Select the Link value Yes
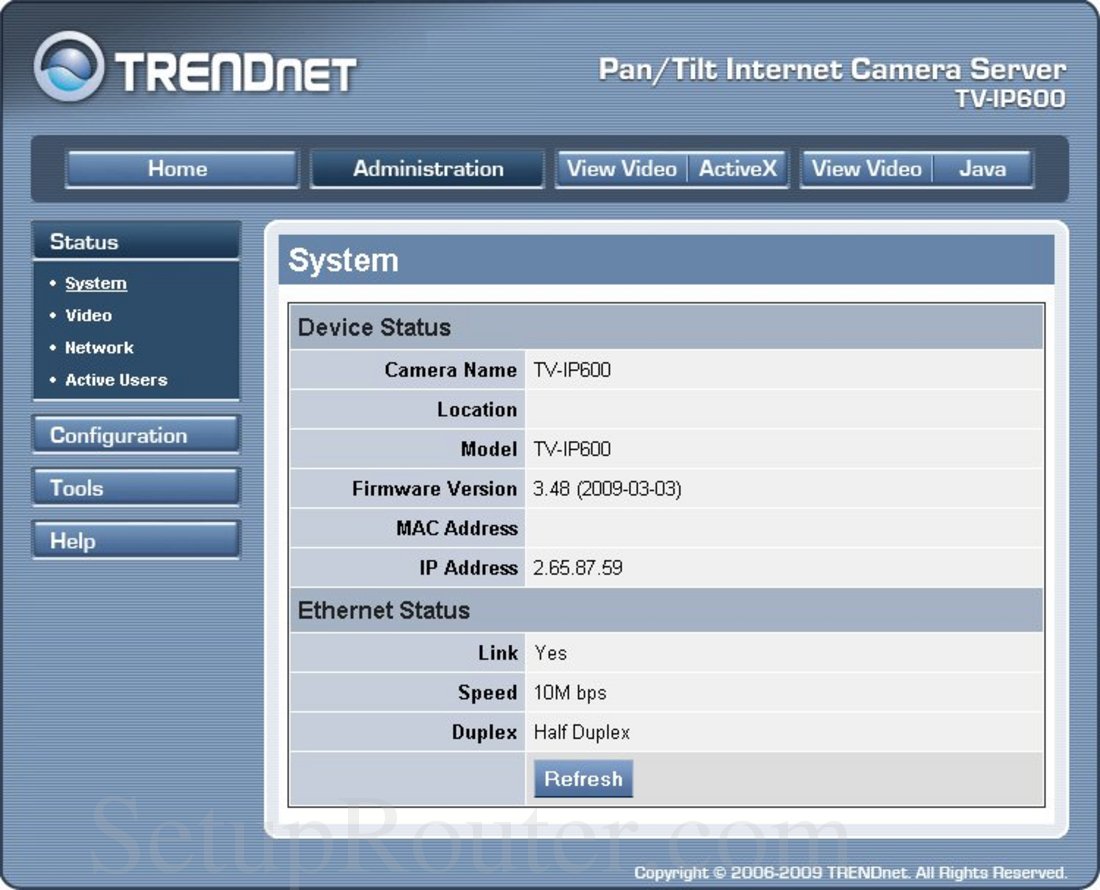1100x890 pixels. pyautogui.click(x=551, y=654)
